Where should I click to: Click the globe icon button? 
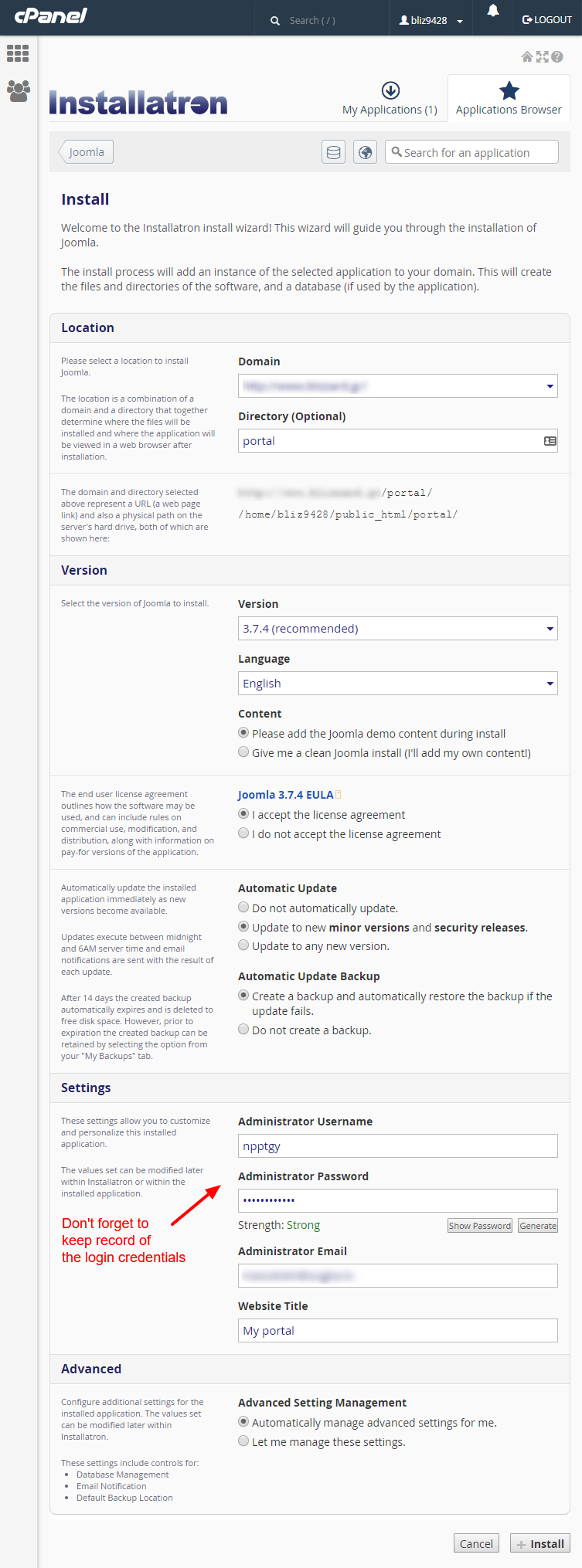coord(365,152)
